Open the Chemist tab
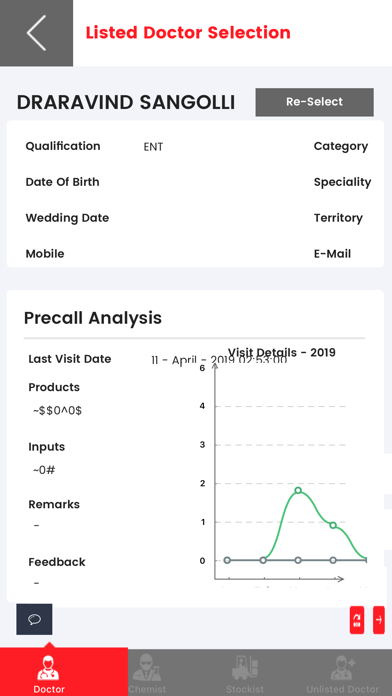This screenshot has width=392, height=696. coord(147,672)
